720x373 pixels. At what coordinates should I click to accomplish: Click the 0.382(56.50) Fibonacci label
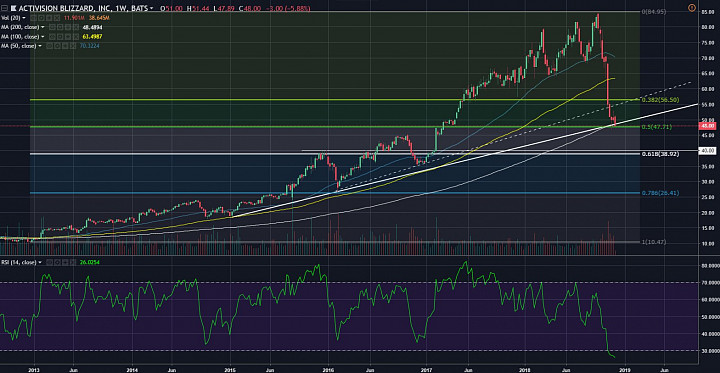tap(659, 100)
